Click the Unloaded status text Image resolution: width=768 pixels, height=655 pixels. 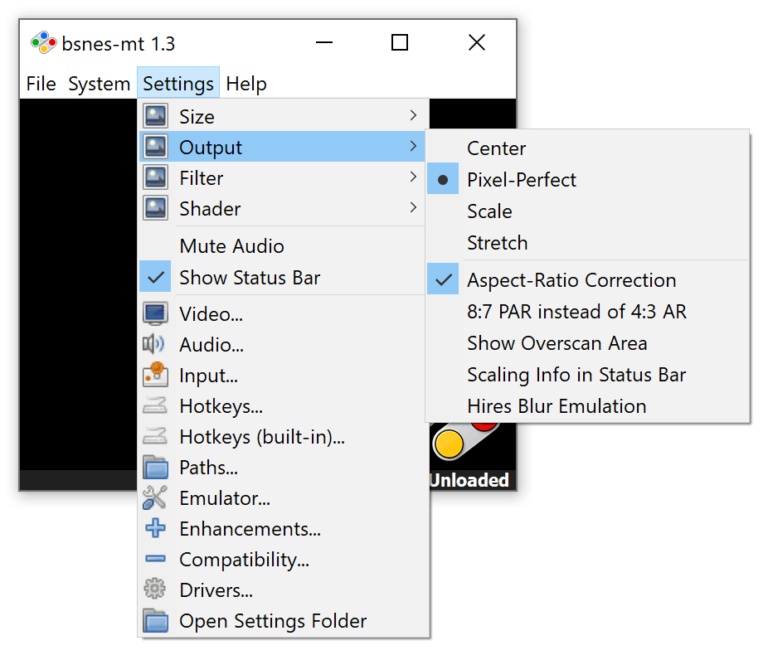pos(470,480)
